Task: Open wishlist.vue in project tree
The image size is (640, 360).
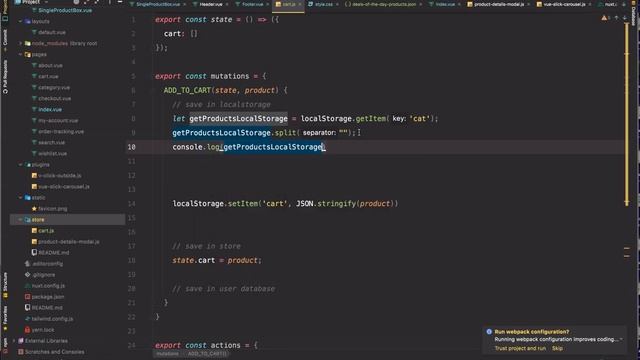Action: [x=52, y=153]
